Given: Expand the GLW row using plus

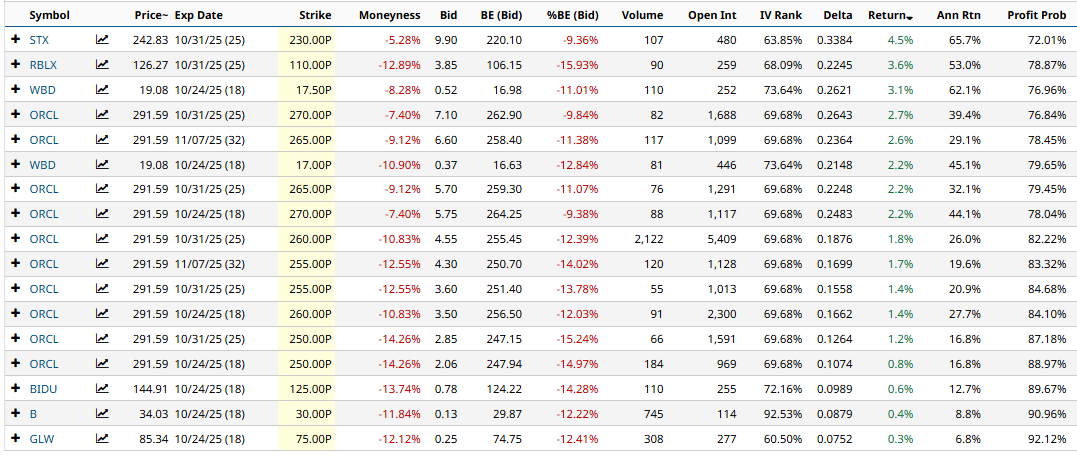Looking at the screenshot, I should (15, 438).
